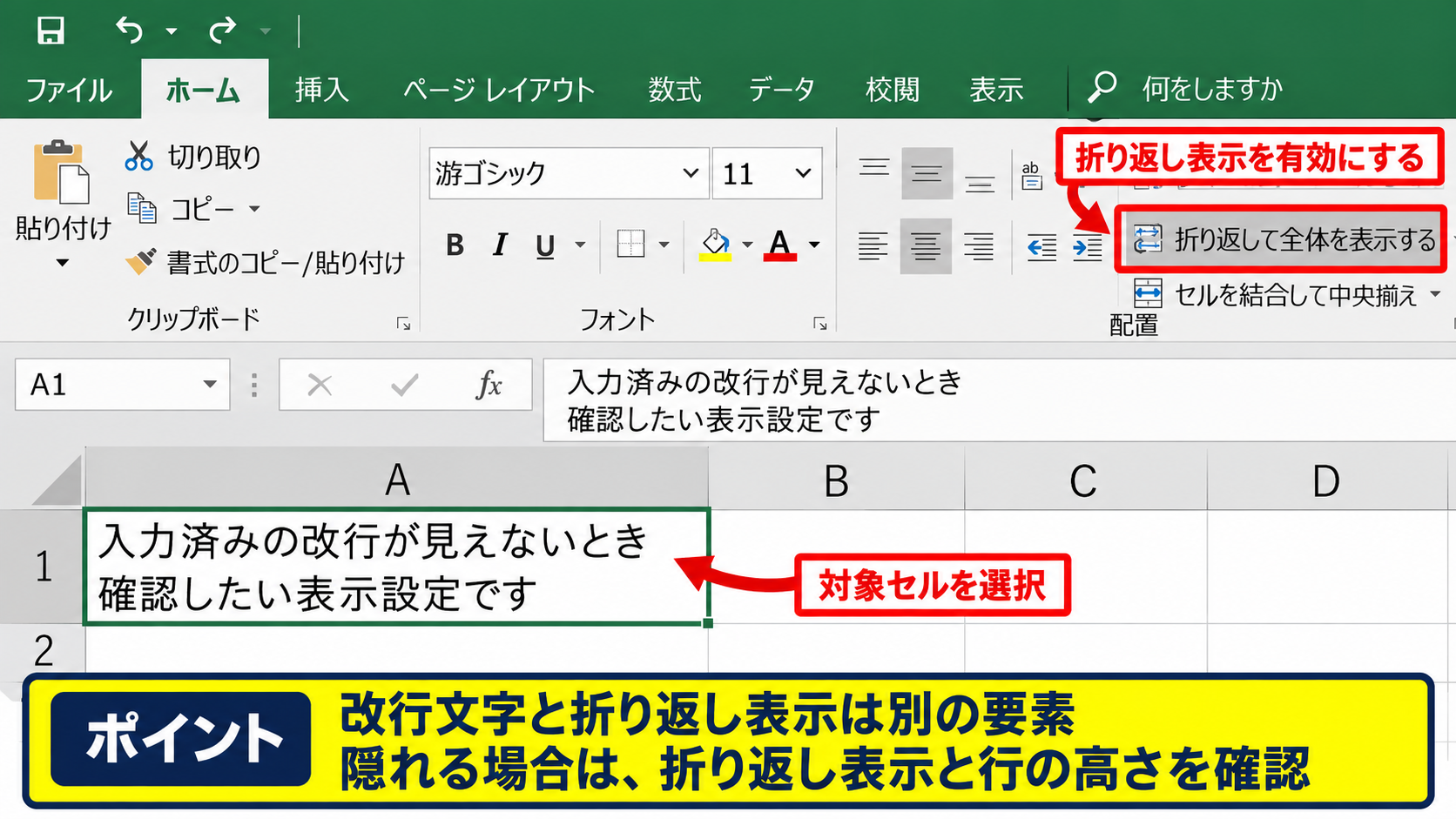The image size is (1456, 819).
Task: Click the Save icon in quick access toolbar
Action: pos(51,30)
